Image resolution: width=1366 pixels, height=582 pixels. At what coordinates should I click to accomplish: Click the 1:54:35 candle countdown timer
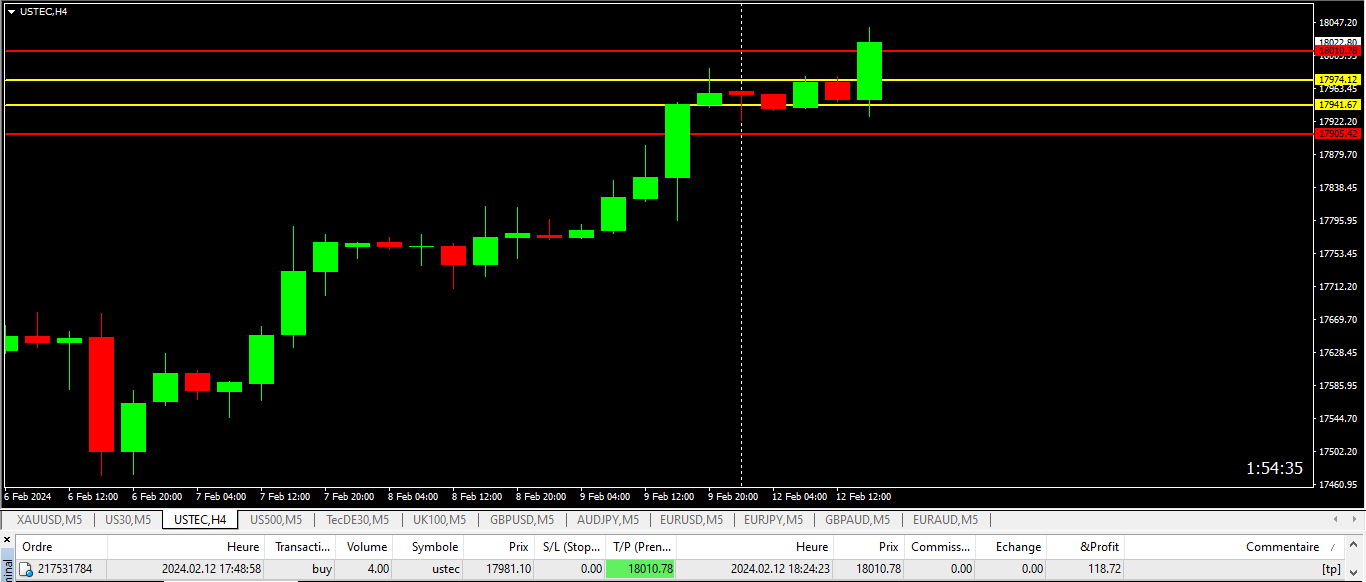tap(1274, 468)
